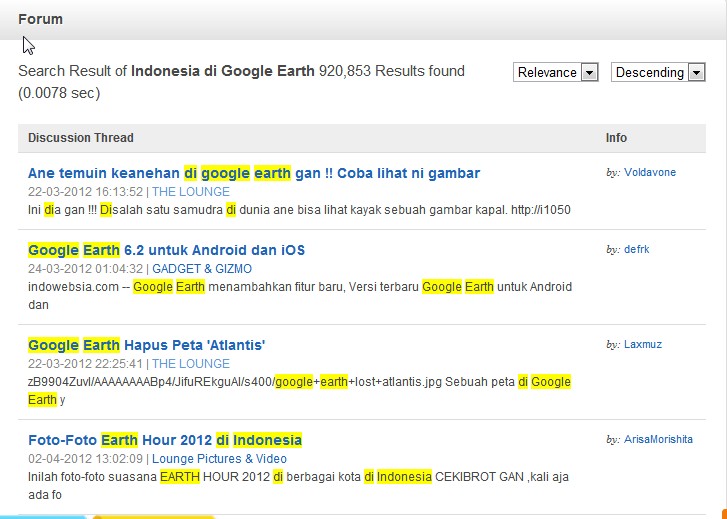Open thread 'Google Earth Hapus Peta Atlantis'
Screen dimensions: 727x519
146,345
